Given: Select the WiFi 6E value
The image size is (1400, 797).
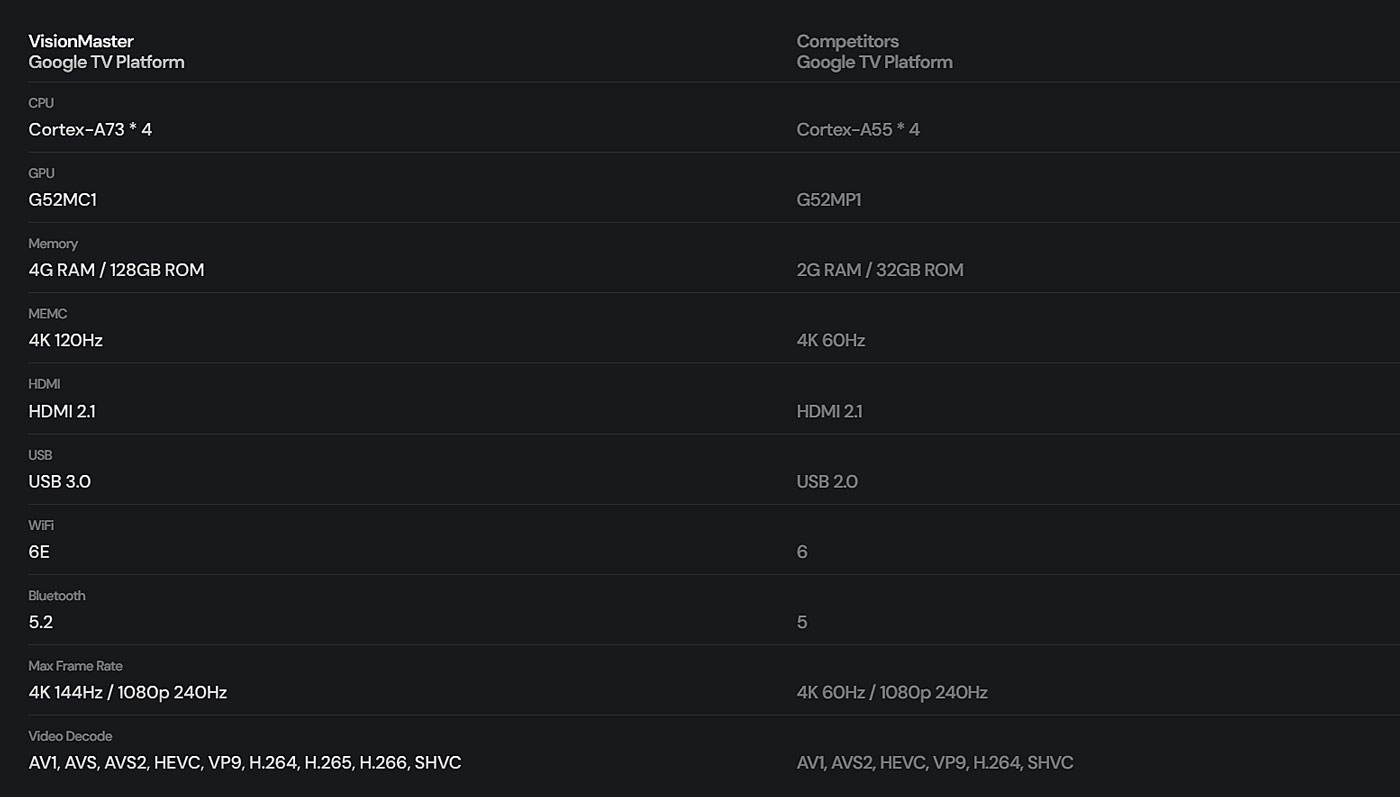Looking at the screenshot, I should point(39,551).
